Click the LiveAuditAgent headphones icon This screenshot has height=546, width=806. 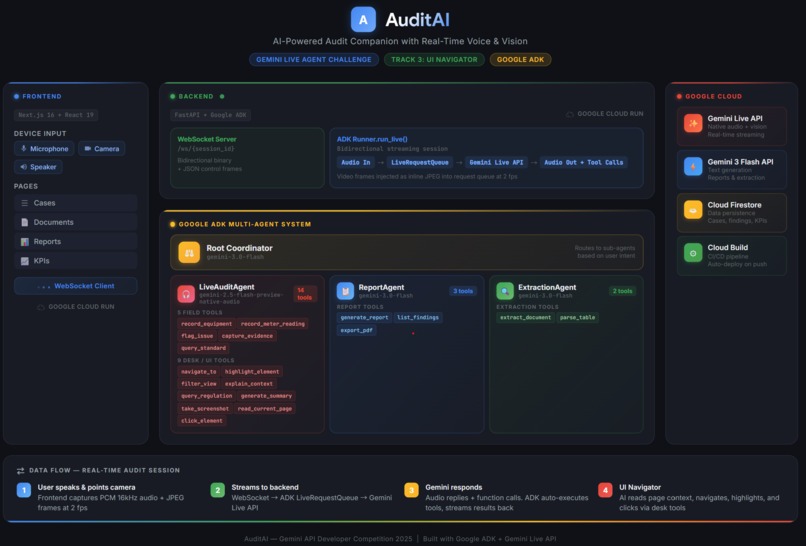186,294
